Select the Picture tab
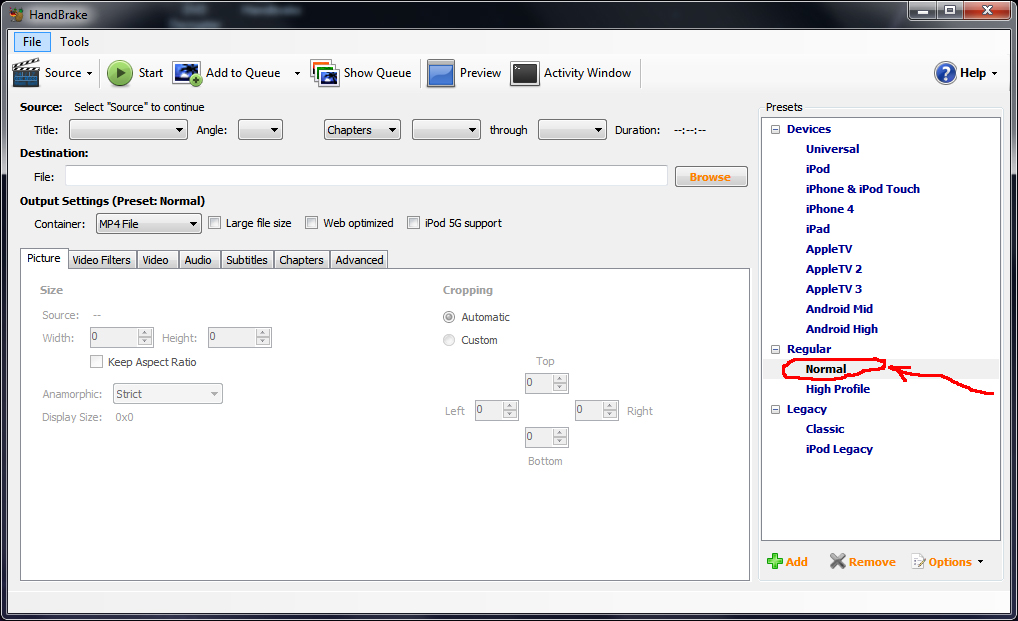 44,258
